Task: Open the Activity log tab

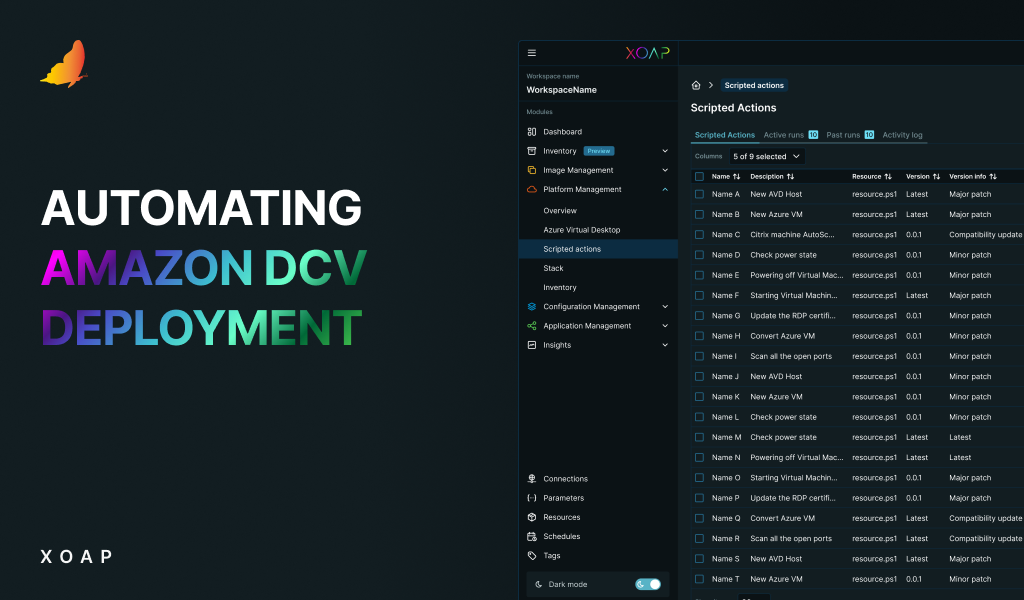Action: [x=901, y=134]
